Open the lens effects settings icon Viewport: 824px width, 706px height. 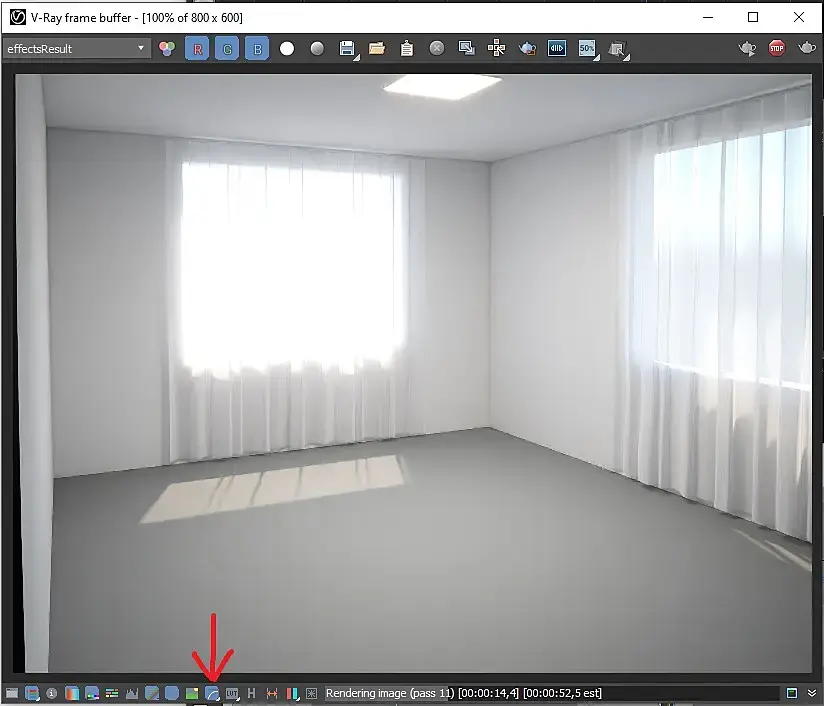tap(312, 693)
